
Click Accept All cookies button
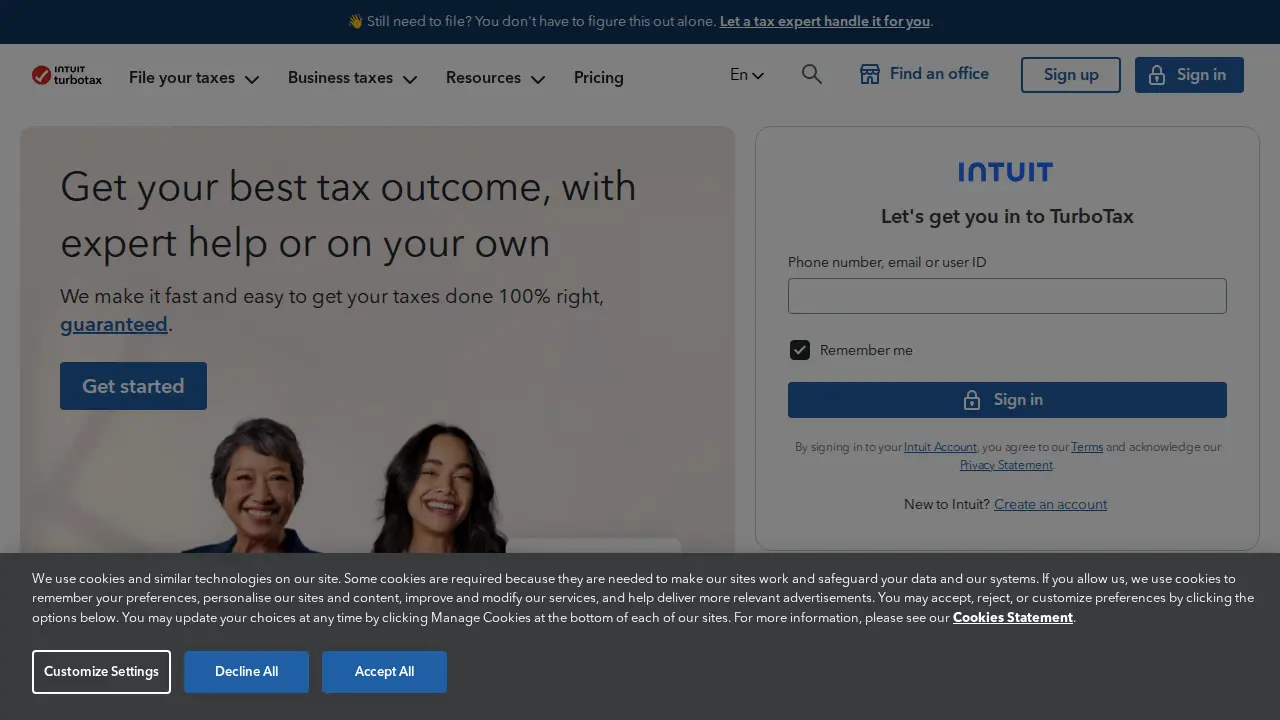coord(384,672)
